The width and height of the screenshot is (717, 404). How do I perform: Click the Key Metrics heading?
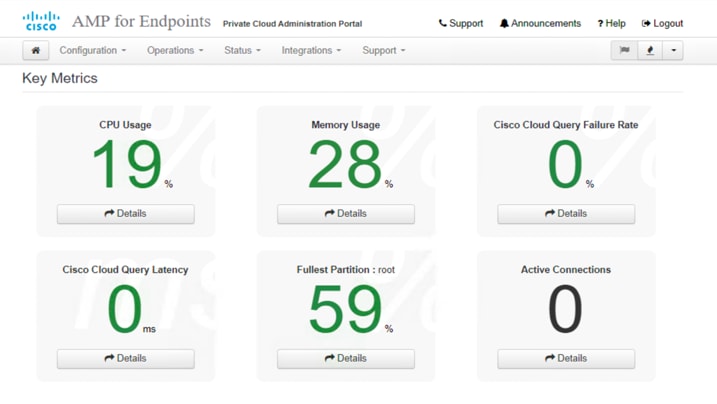60,78
